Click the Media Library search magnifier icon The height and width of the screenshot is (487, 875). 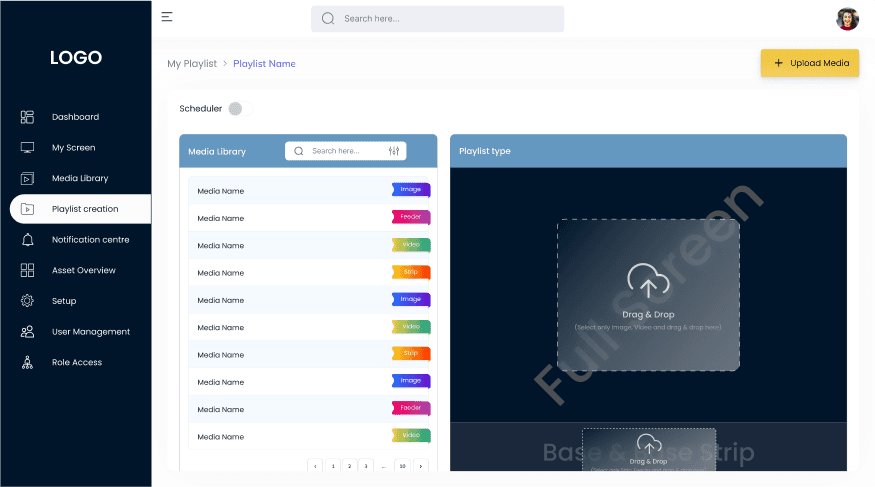click(299, 151)
